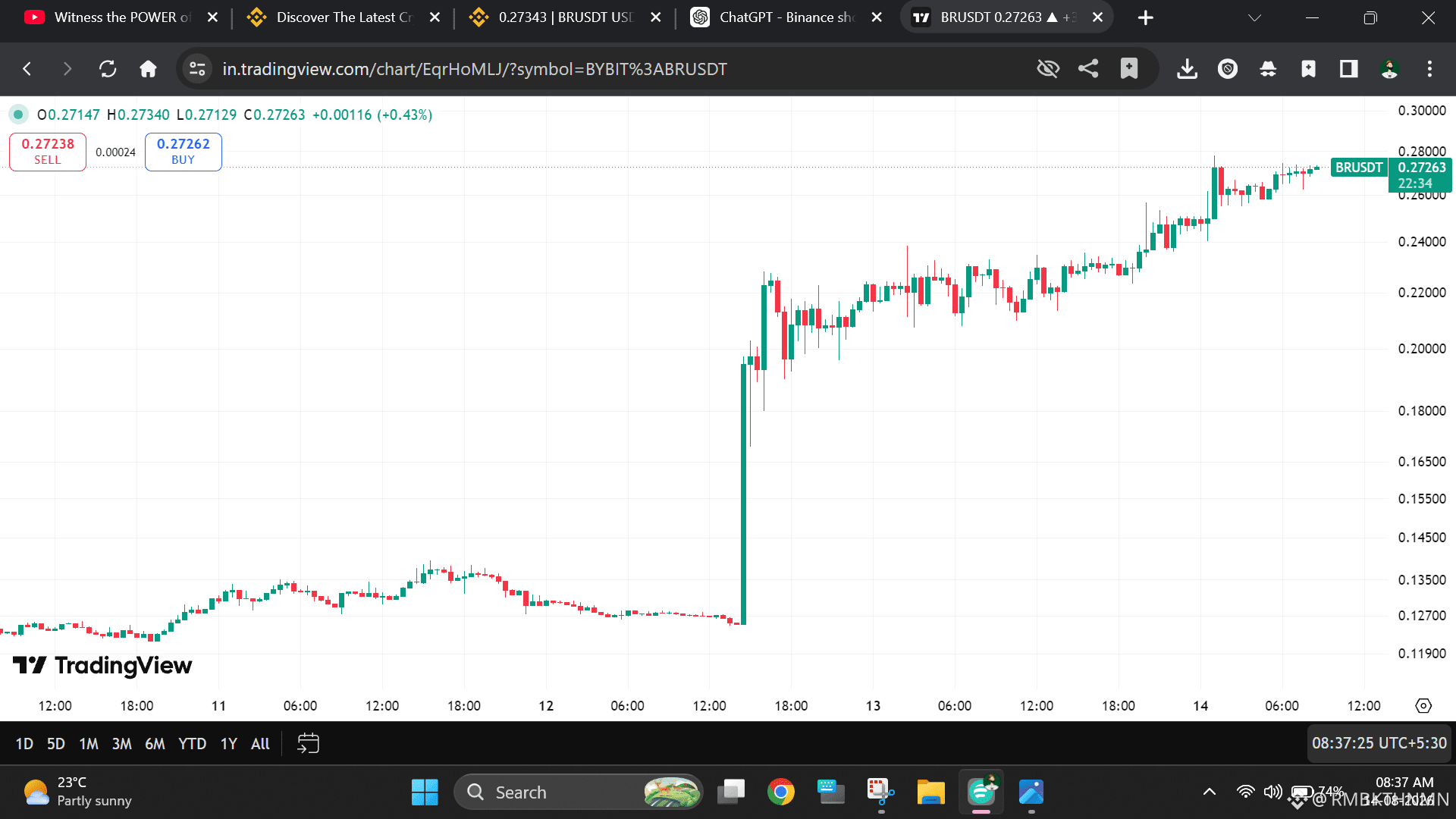Click the eye-slash tracking protection icon
This screenshot has width=1456, height=819.
click(x=1048, y=69)
